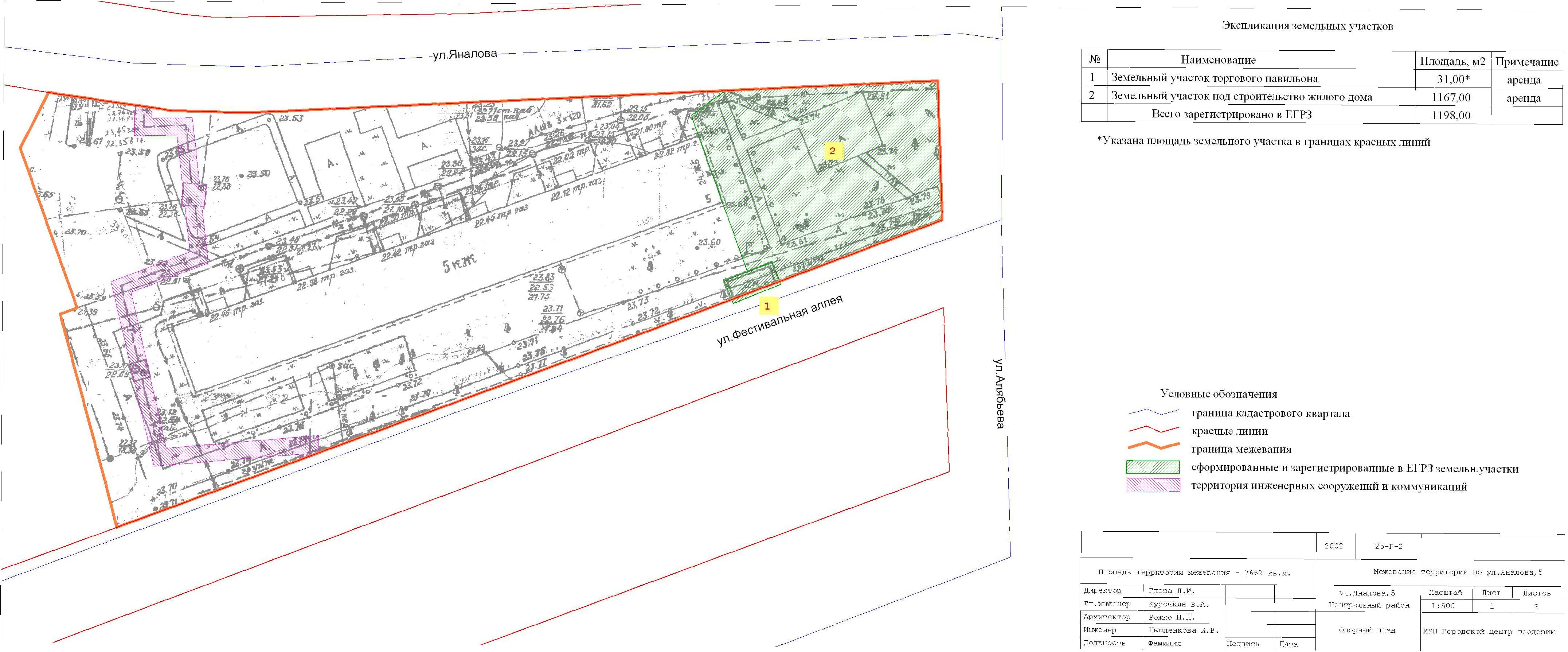
Task: Click the vertical ул.Алябьева street label
Action: click(999, 393)
